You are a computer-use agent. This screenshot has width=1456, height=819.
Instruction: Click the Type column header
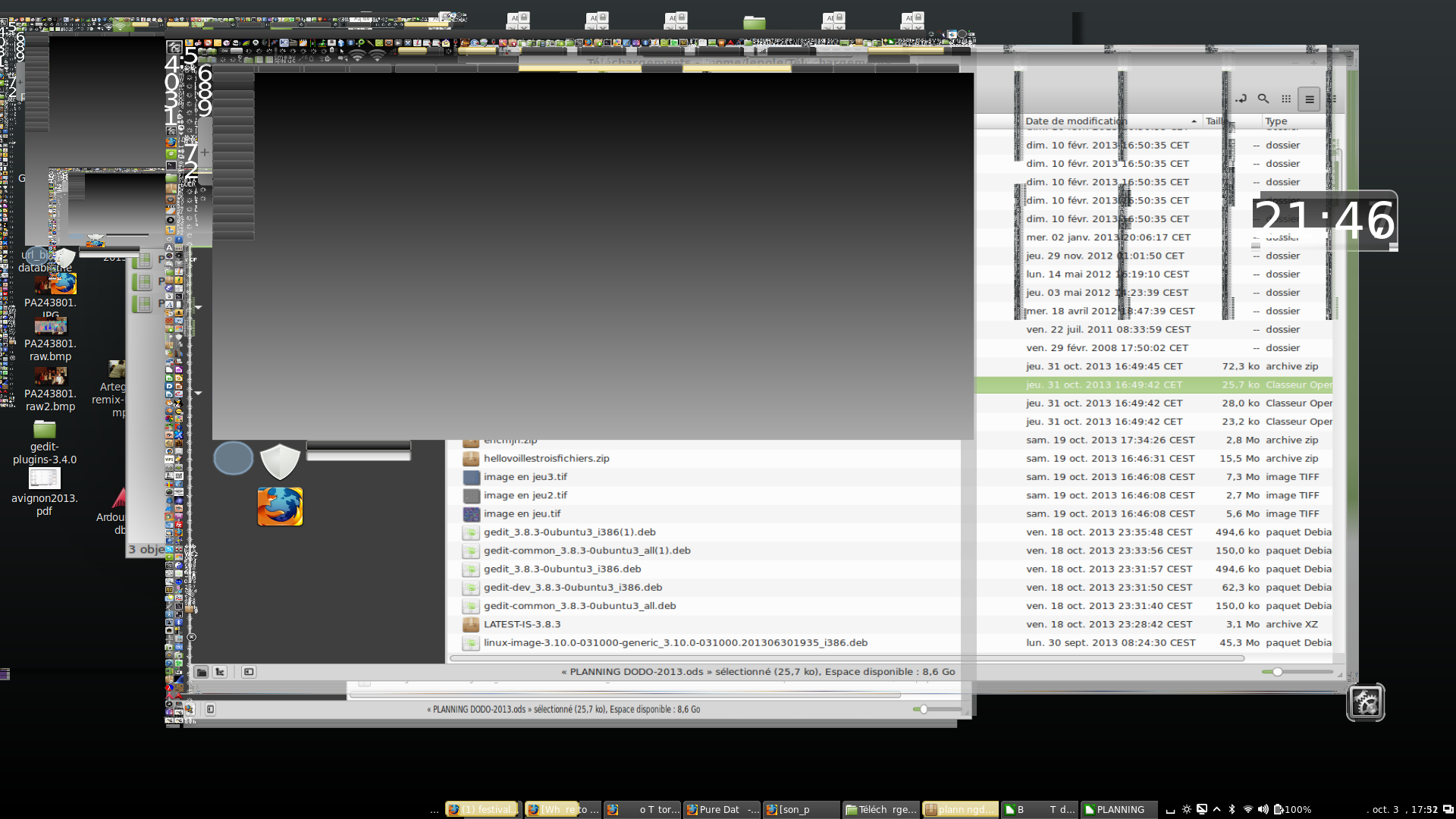point(1276,121)
